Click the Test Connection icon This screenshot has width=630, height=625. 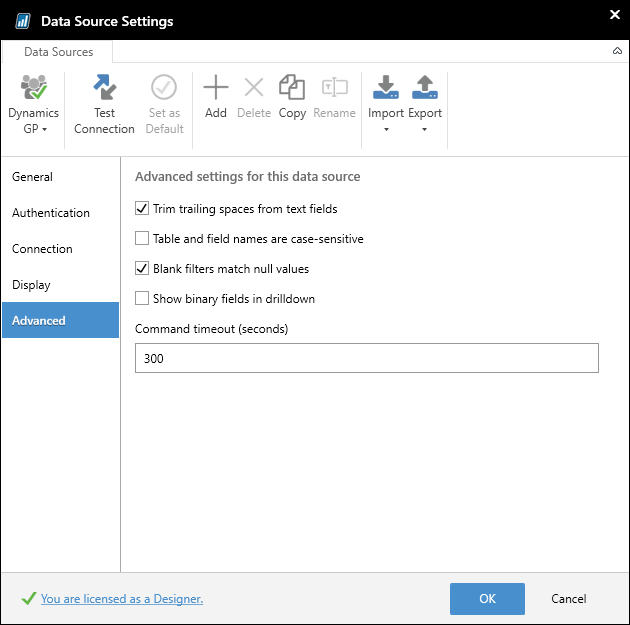click(104, 88)
